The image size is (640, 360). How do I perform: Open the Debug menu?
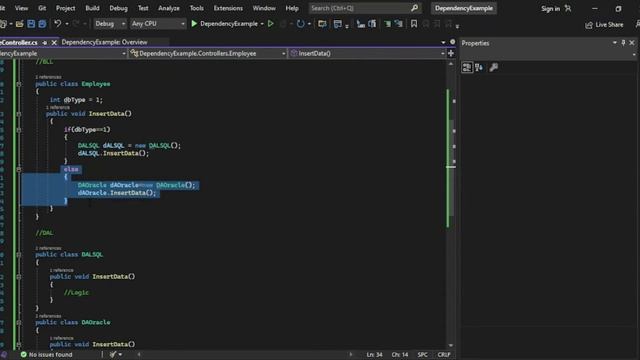click(118, 8)
